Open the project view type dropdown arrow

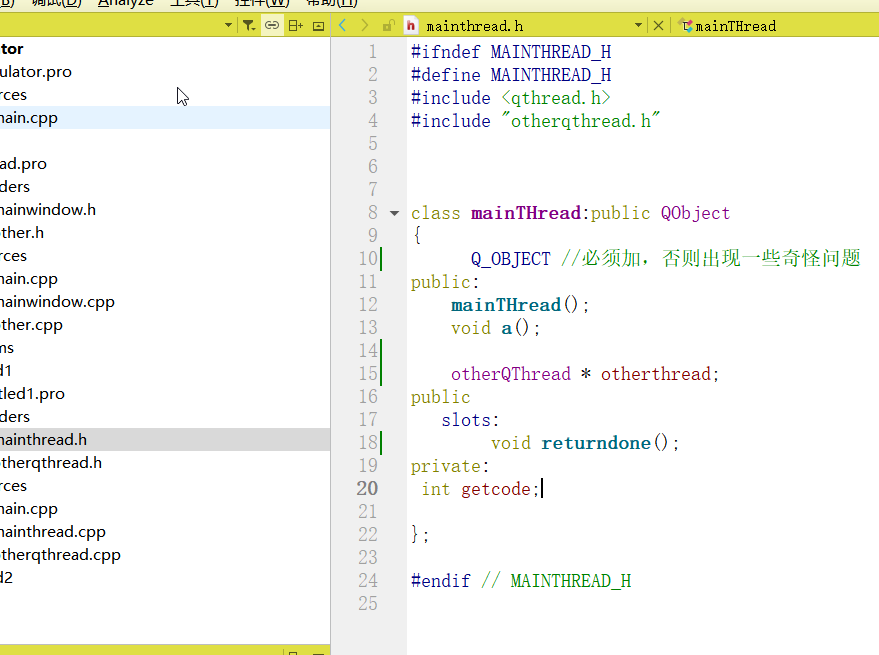(228, 25)
